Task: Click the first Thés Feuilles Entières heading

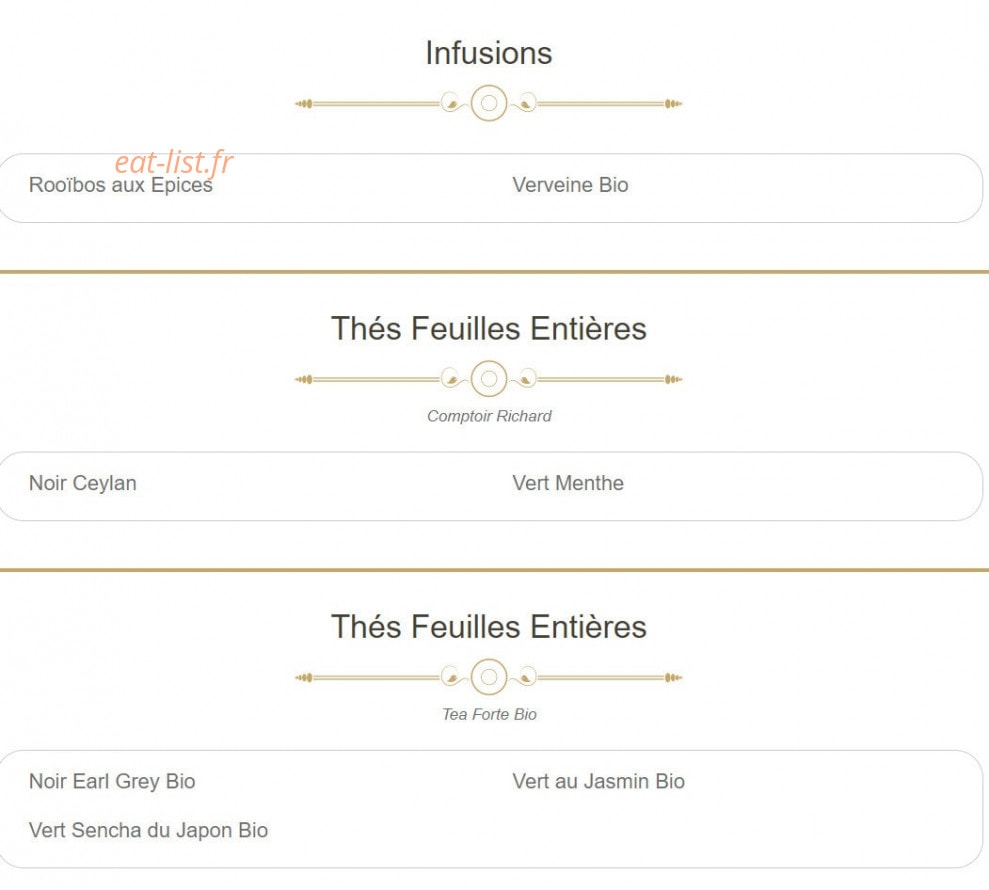Action: point(489,329)
